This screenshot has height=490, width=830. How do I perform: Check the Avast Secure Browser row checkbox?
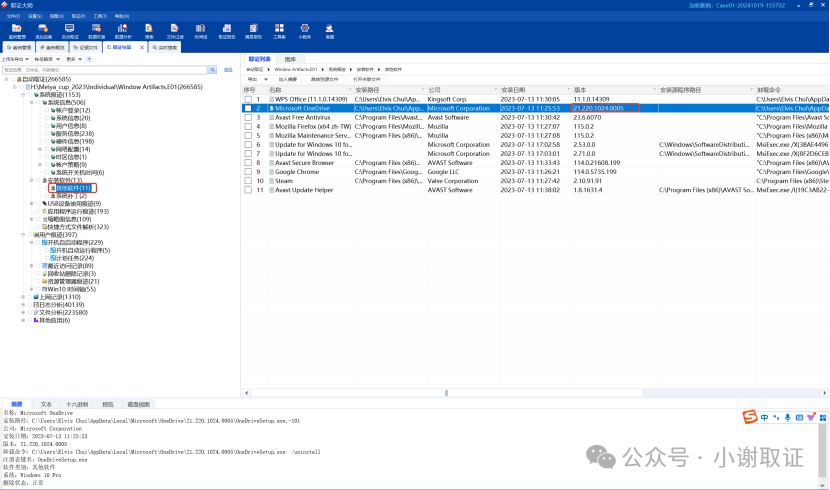click(248, 163)
